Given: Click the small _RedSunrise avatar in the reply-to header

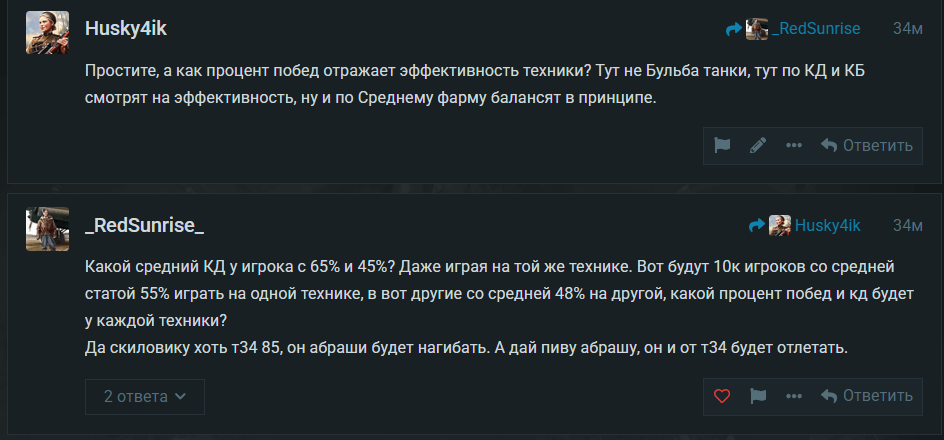Looking at the screenshot, I should 757,29.
